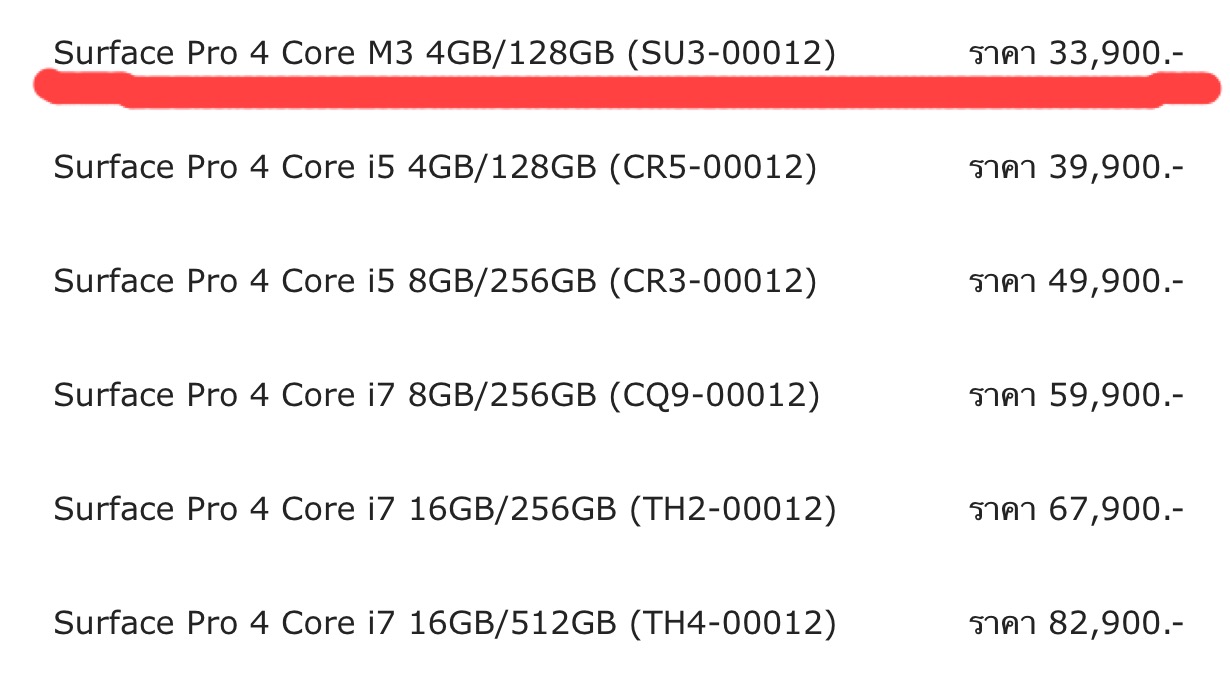The height and width of the screenshot is (678, 1230).
Task: Select model code CQ9-00012
Action: click(714, 396)
